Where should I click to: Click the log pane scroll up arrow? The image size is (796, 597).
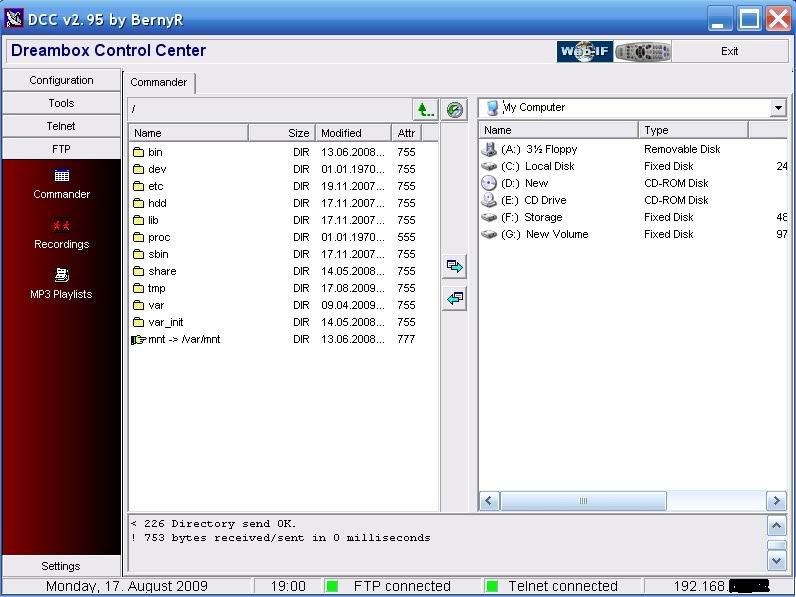776,526
